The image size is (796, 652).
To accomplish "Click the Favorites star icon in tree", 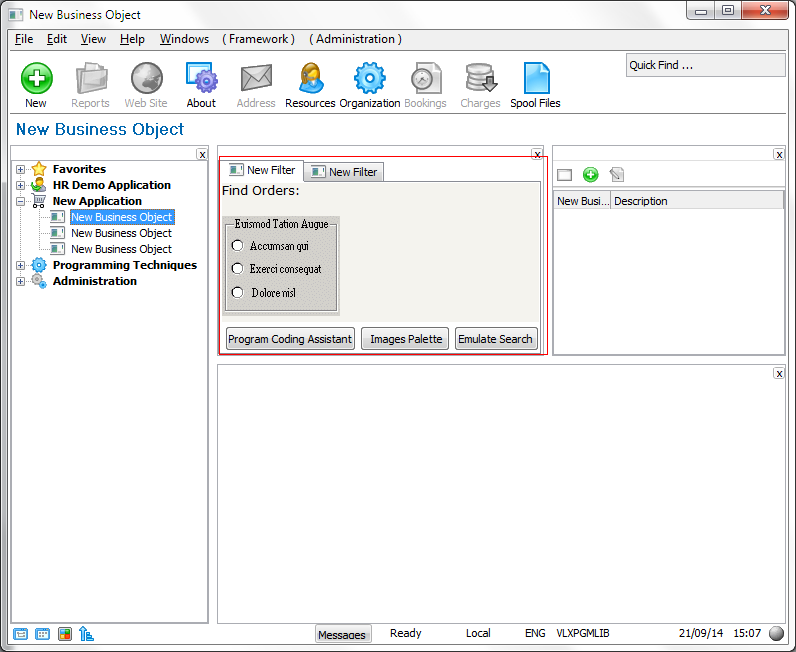I will click(x=39, y=169).
